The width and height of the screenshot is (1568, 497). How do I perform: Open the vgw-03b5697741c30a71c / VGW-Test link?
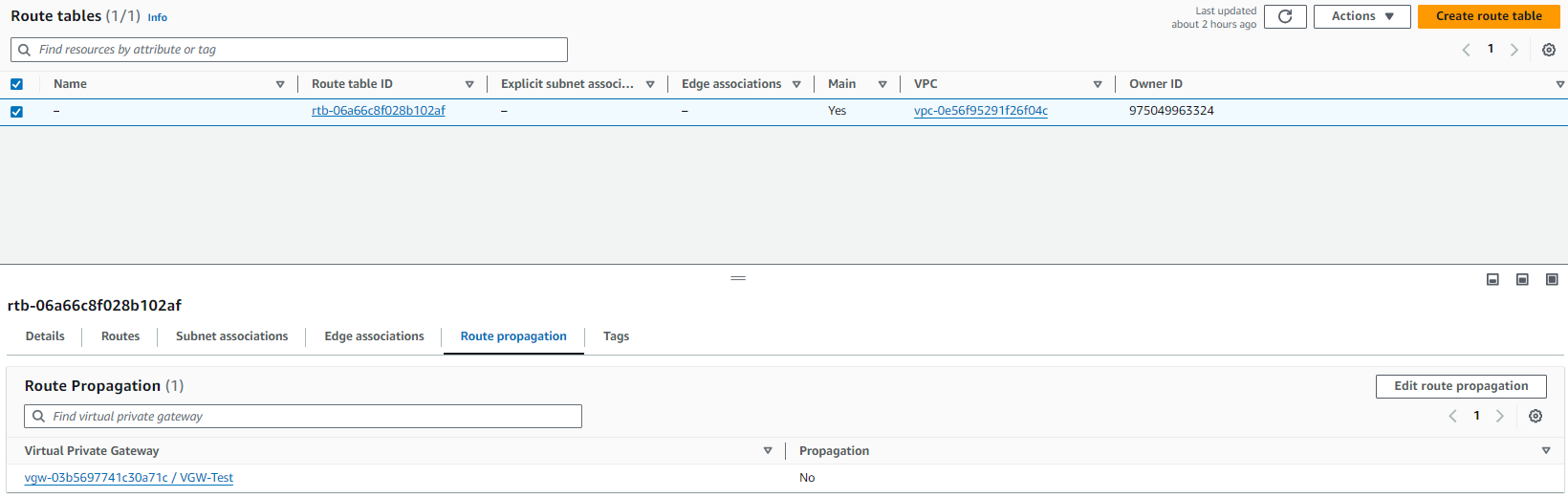(129, 478)
